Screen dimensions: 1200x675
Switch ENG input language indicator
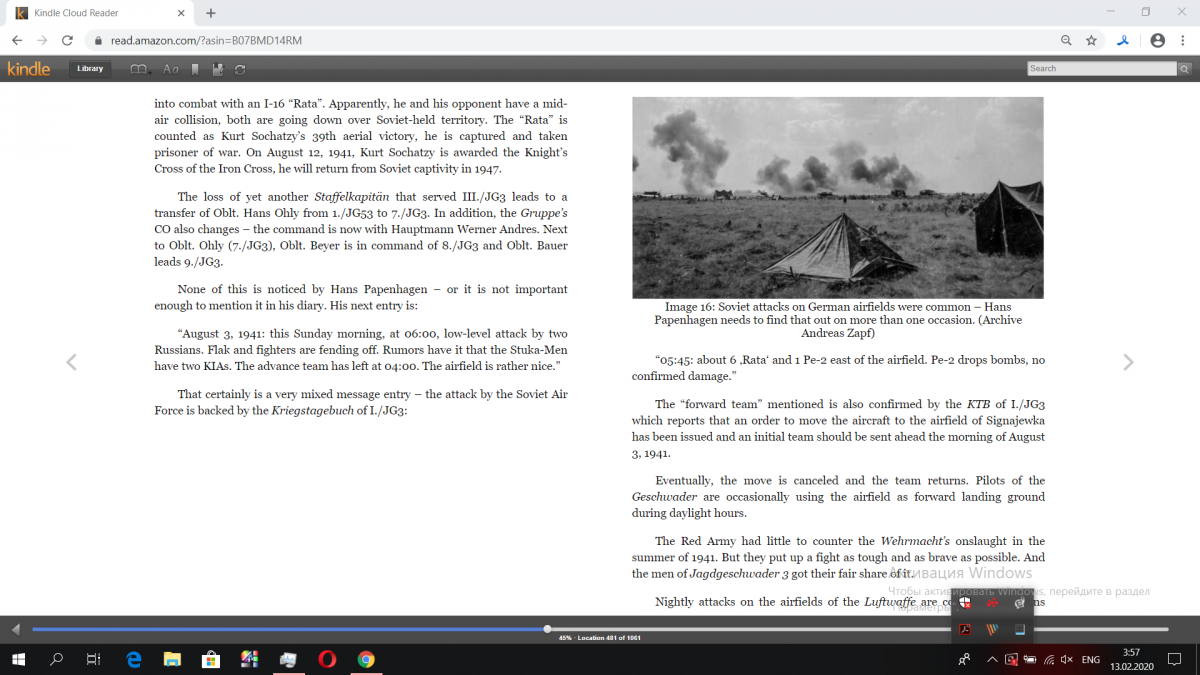[x=1091, y=660]
